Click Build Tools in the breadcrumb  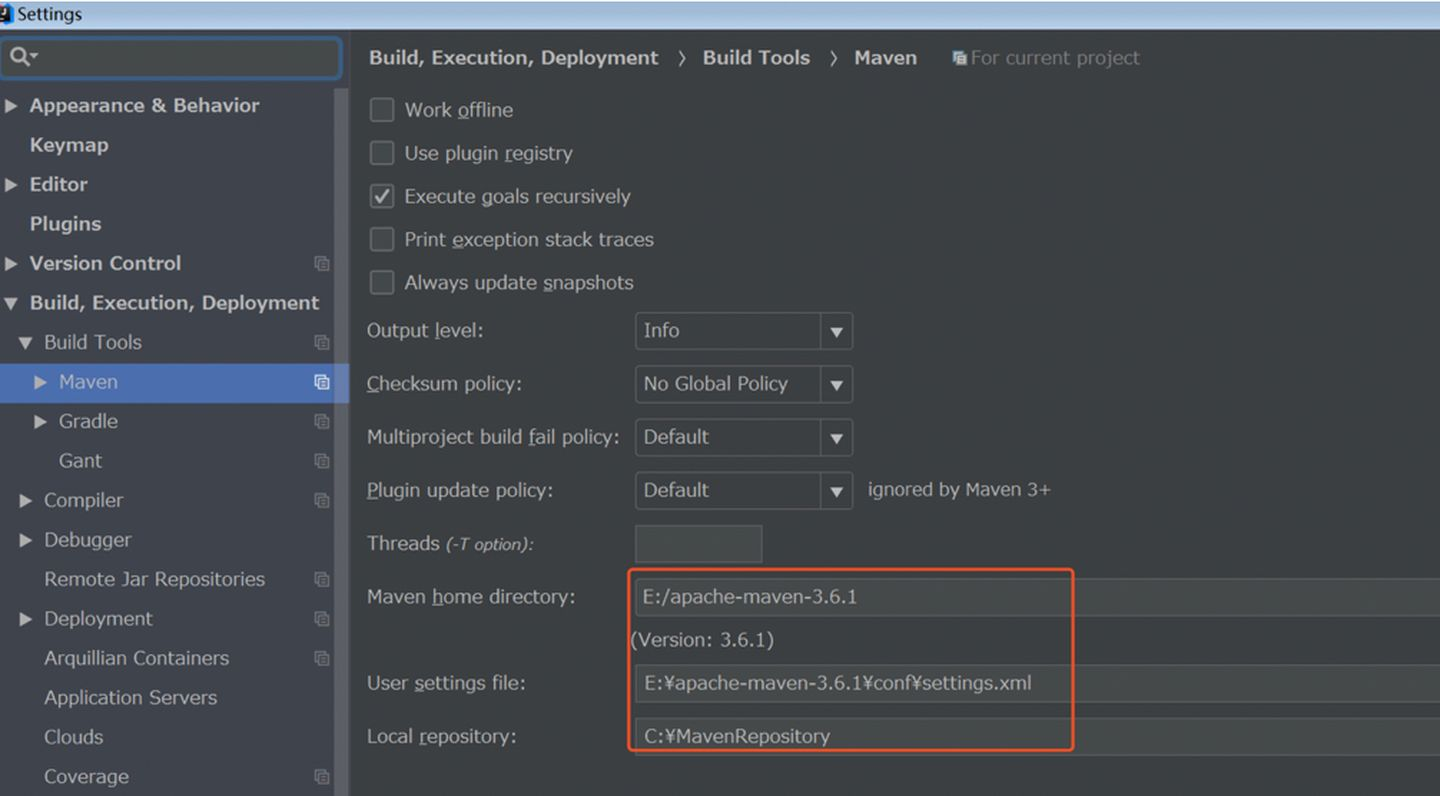756,58
